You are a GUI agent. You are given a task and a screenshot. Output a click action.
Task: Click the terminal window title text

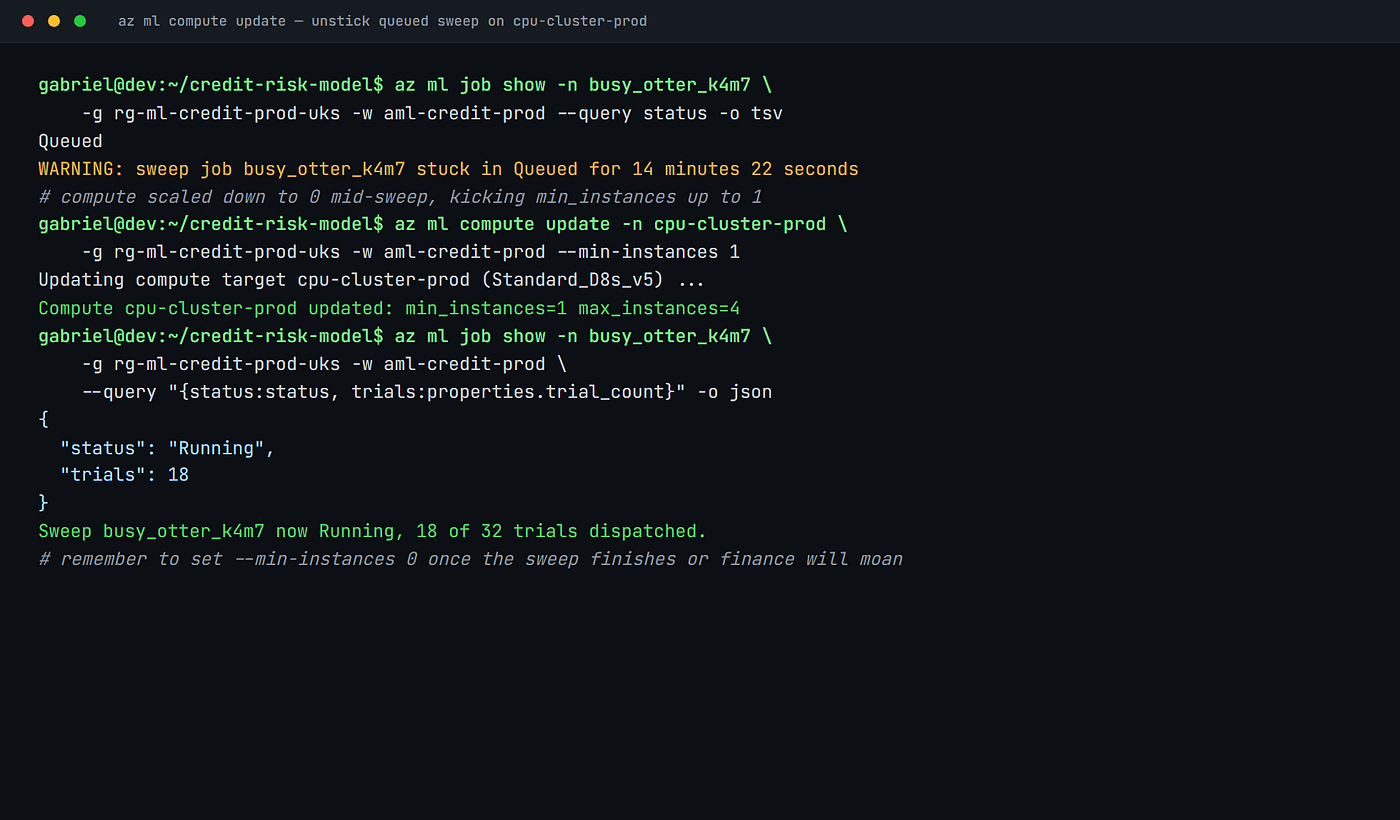pos(382,21)
